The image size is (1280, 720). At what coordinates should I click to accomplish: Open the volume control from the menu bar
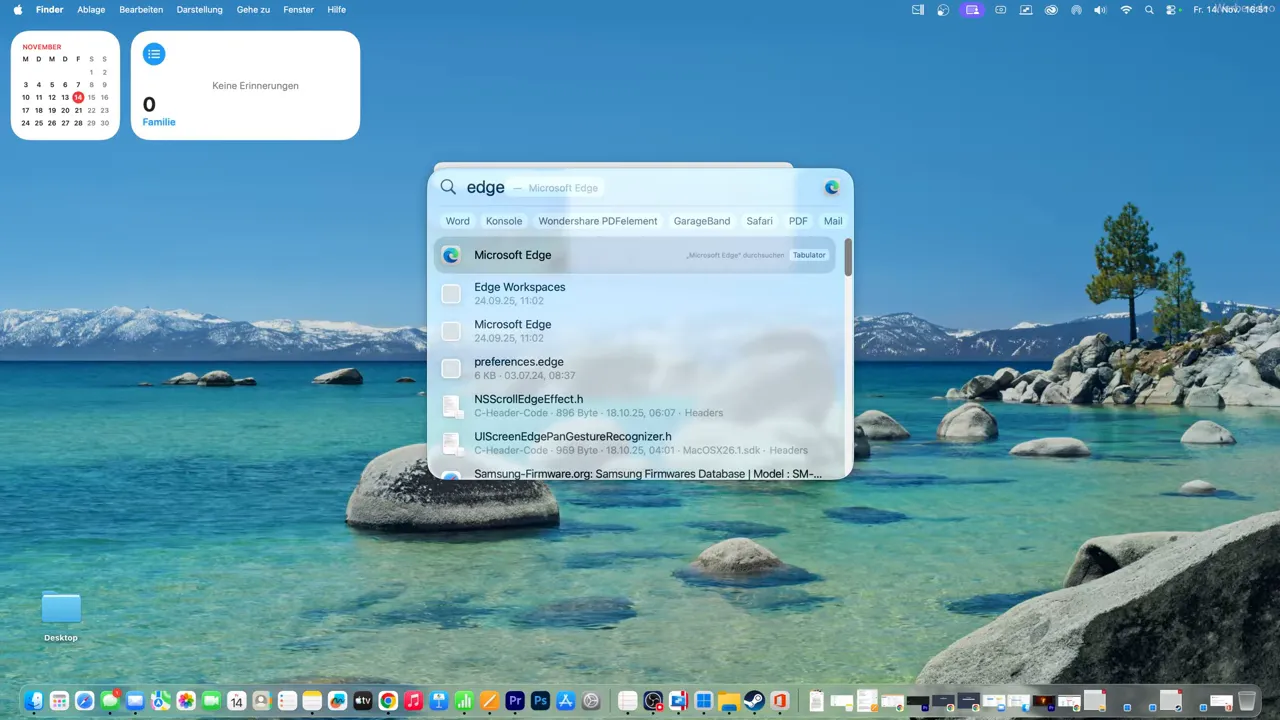click(1101, 10)
